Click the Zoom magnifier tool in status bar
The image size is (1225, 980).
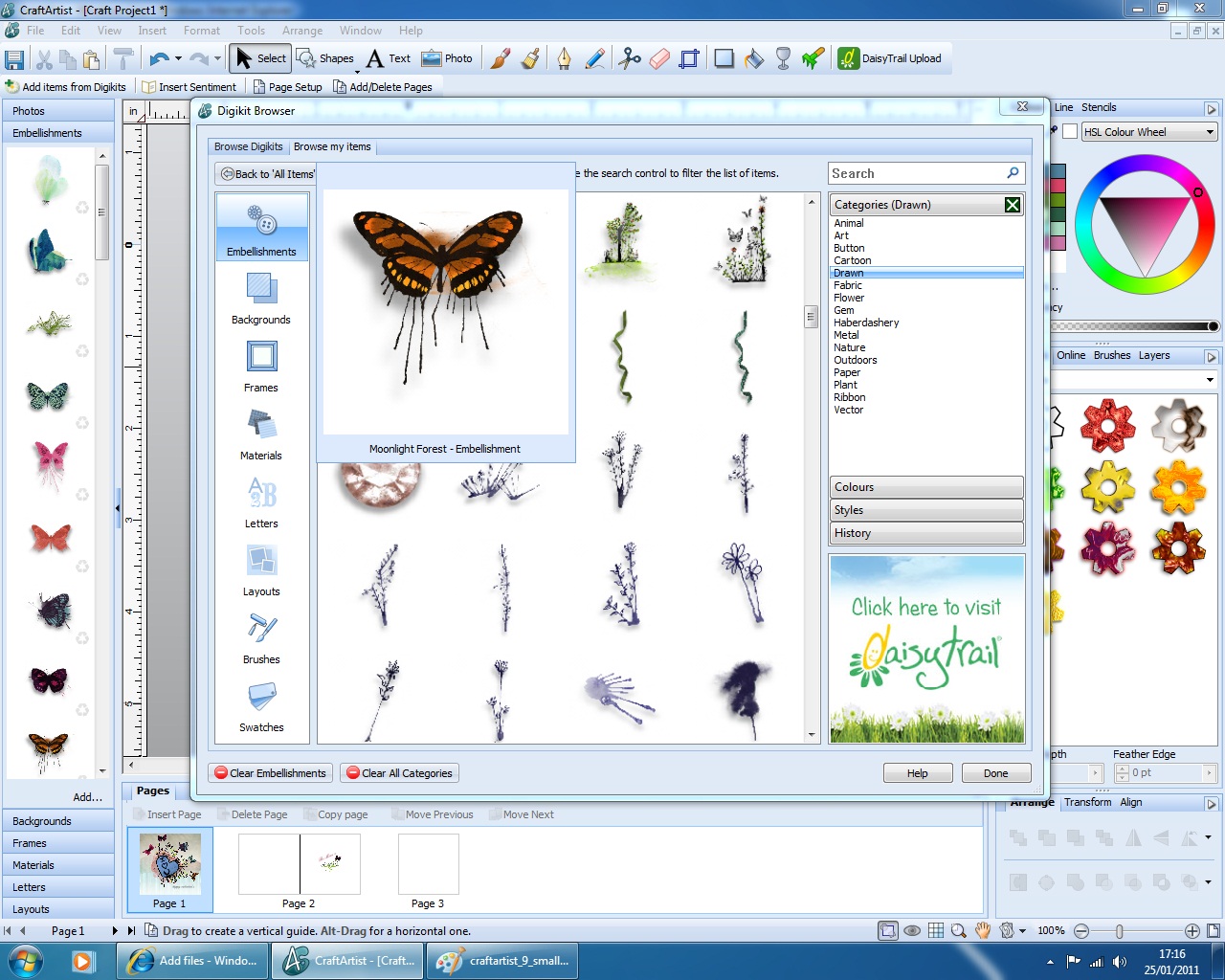coord(959,930)
